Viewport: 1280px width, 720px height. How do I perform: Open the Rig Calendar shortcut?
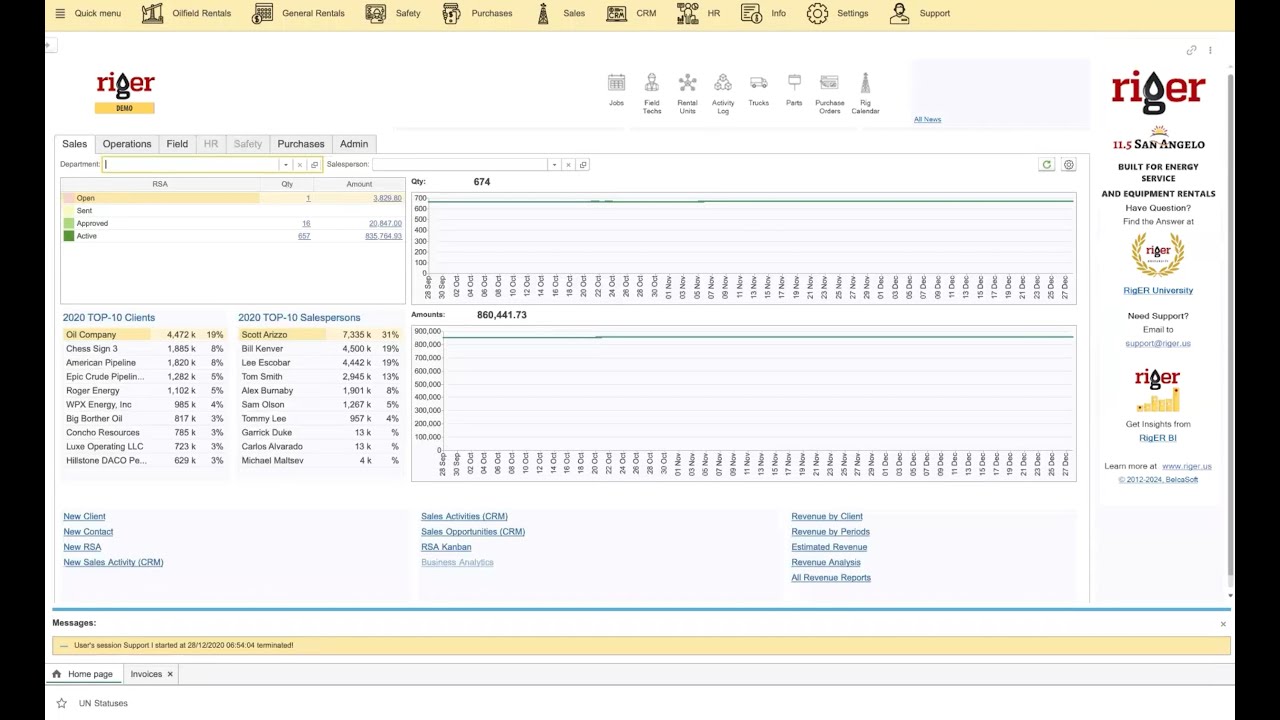[865, 93]
